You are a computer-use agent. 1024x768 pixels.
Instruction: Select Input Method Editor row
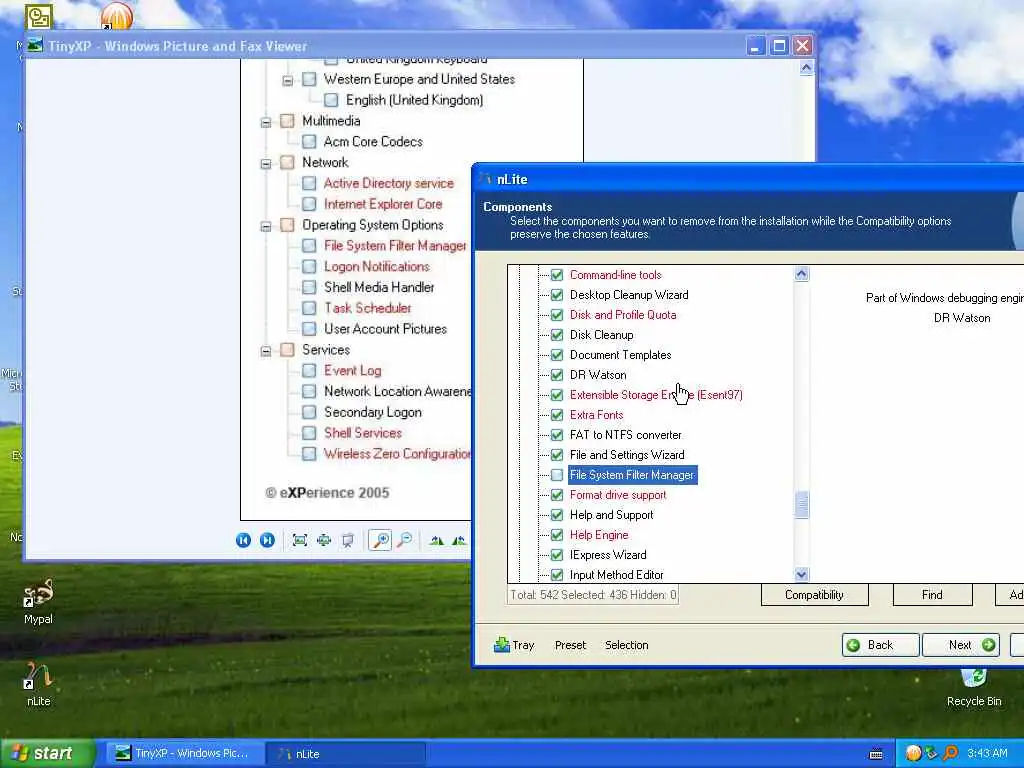tap(616, 575)
